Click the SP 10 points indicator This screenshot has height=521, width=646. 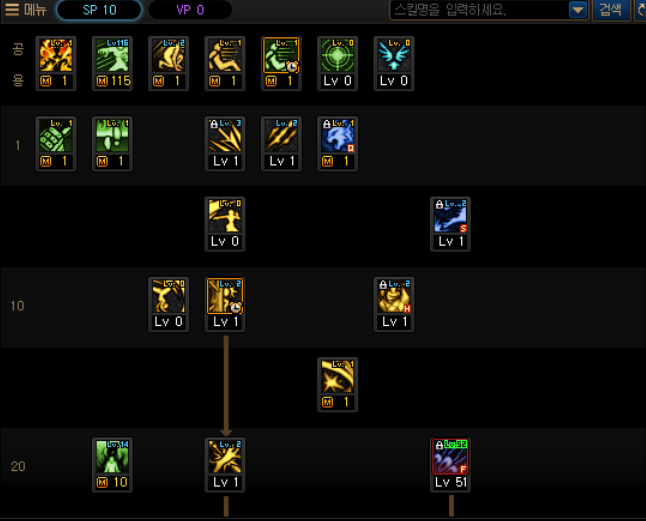tap(99, 10)
